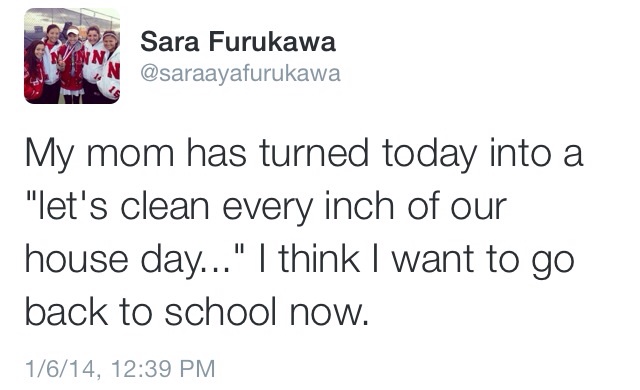
Task: Click the surname "Furukawa" in the header
Action: click(x=272, y=42)
